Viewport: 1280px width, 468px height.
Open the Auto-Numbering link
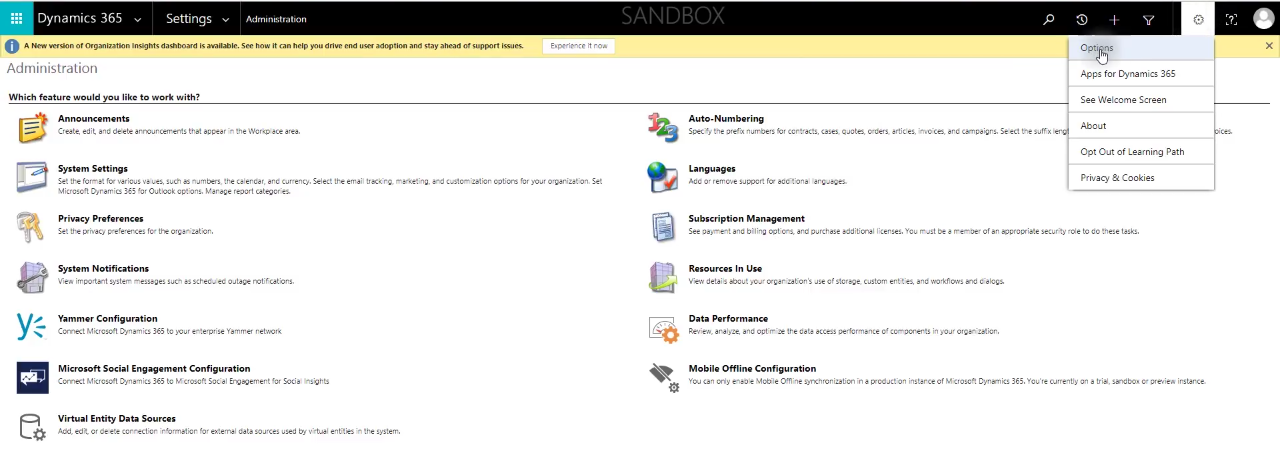coord(726,119)
